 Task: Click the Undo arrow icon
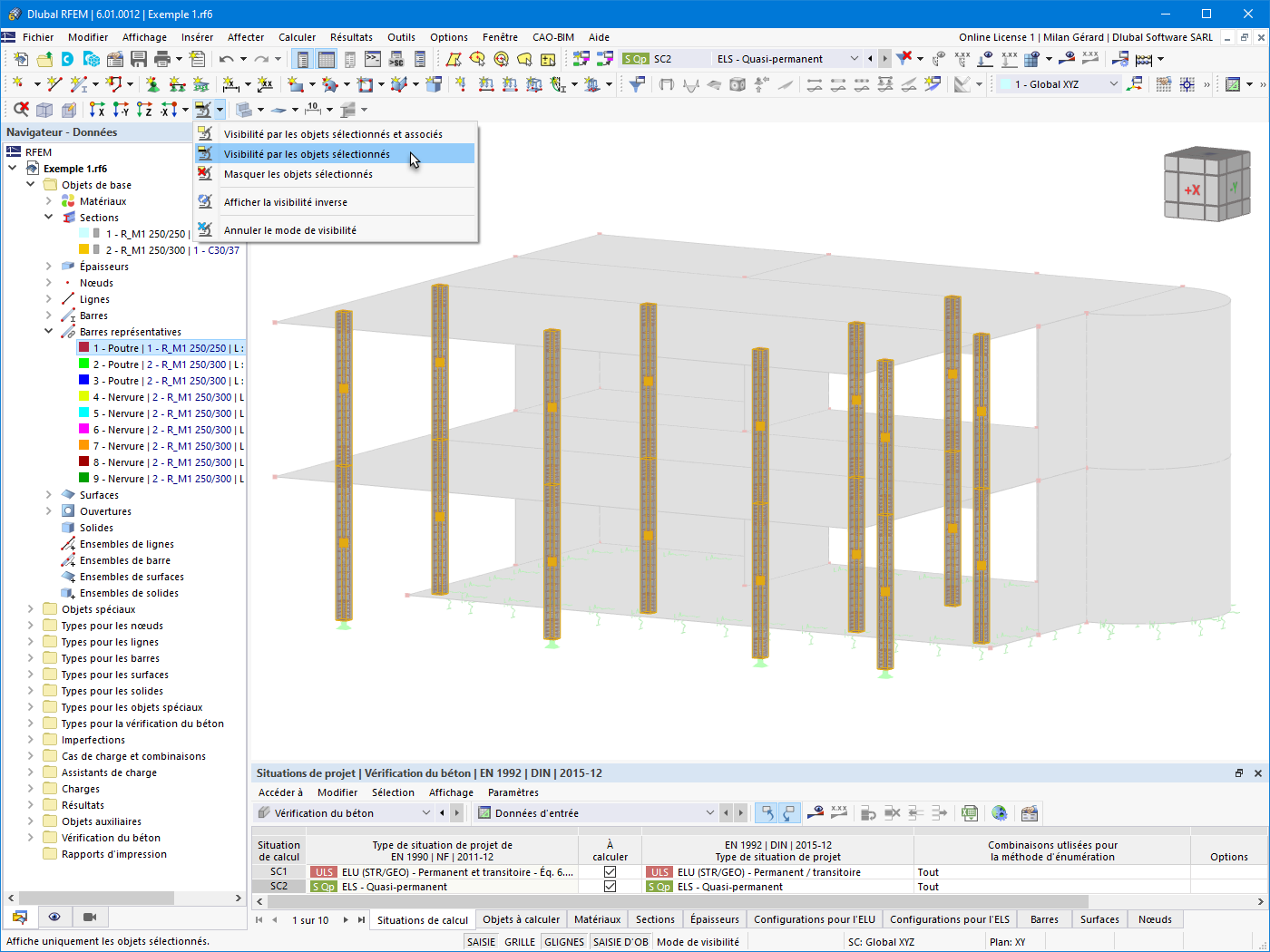227,59
